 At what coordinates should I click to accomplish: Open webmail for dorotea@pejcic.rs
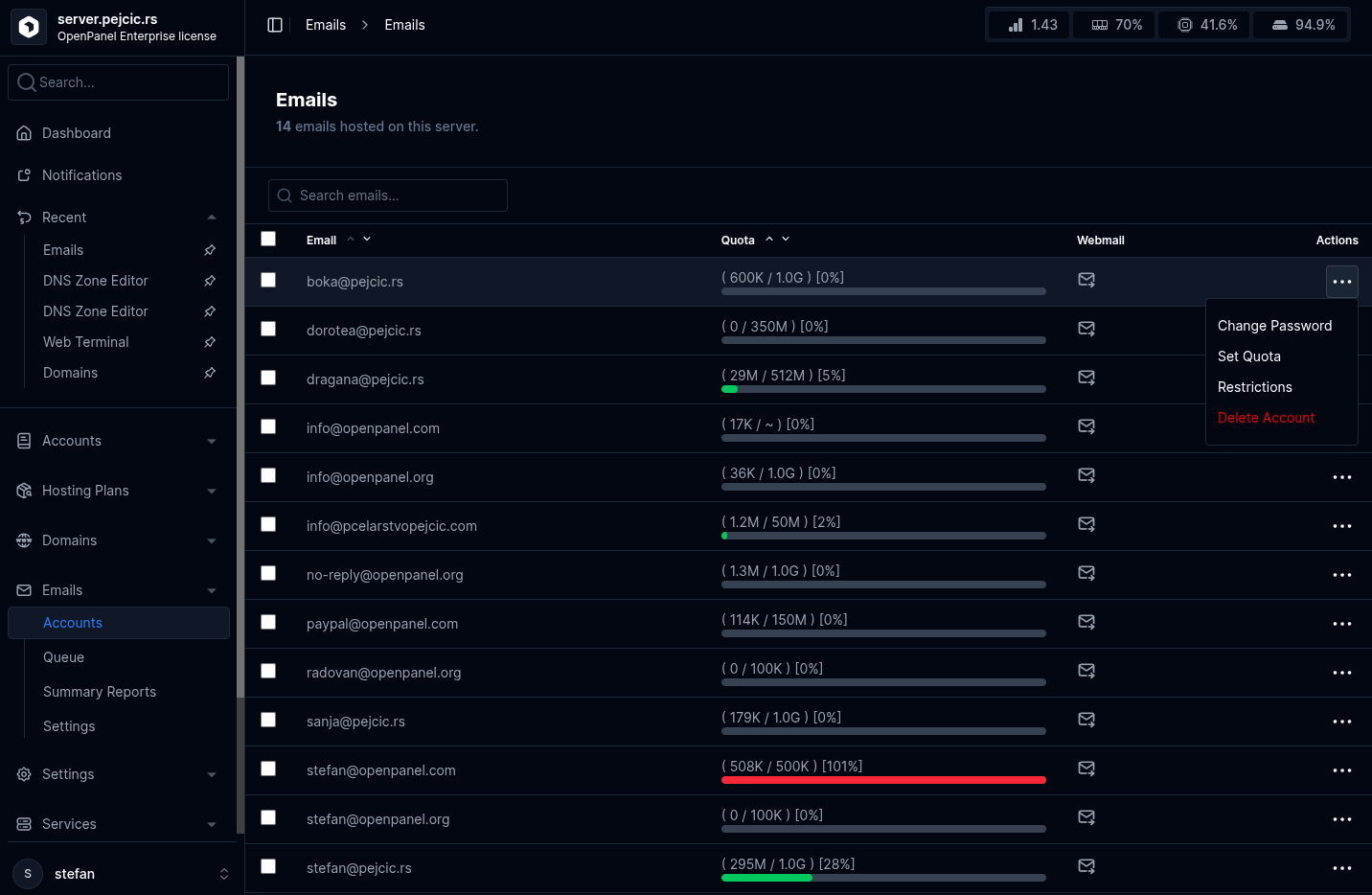click(1086, 329)
